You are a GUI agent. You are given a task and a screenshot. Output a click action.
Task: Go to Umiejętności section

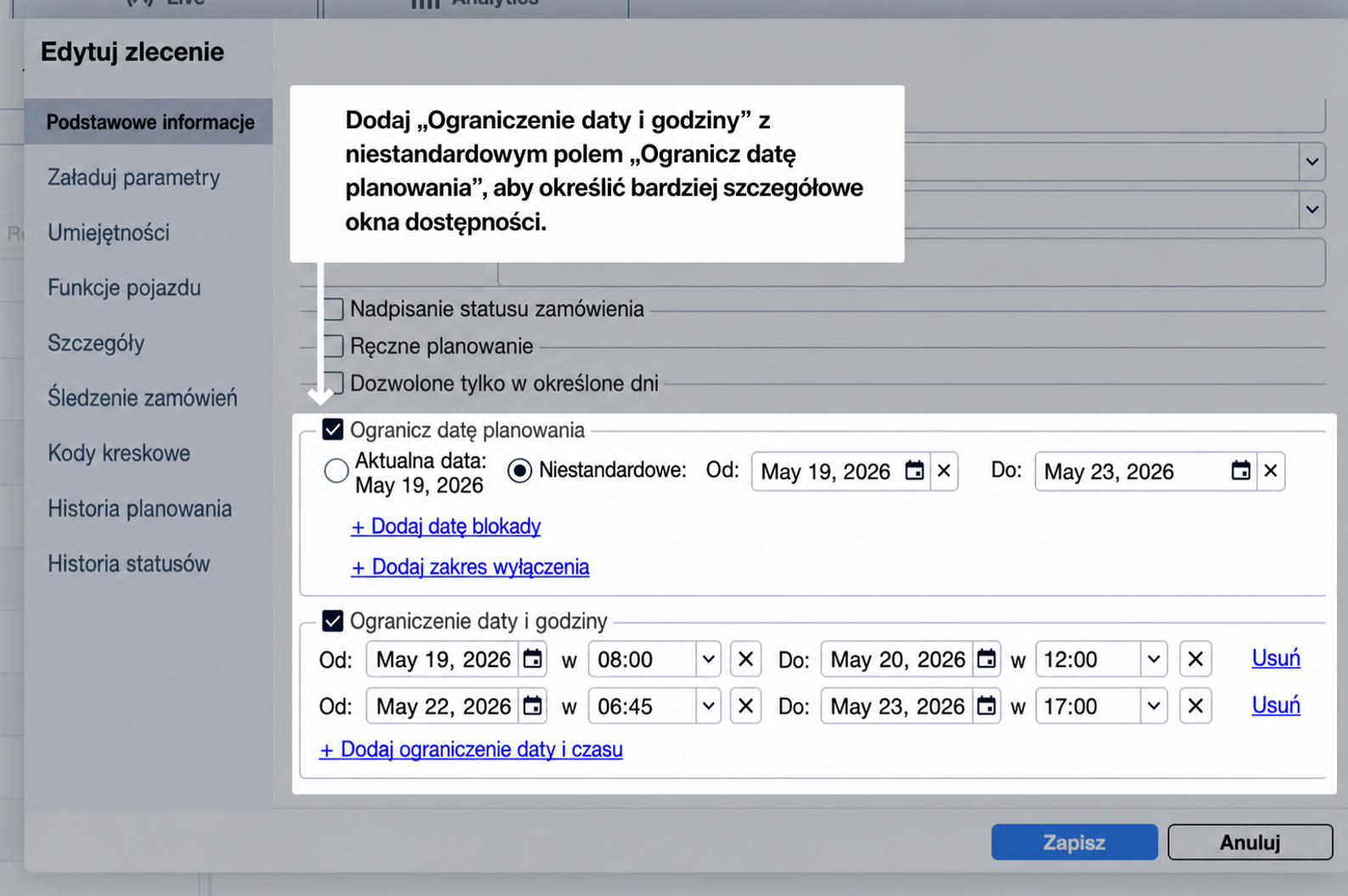point(109,232)
